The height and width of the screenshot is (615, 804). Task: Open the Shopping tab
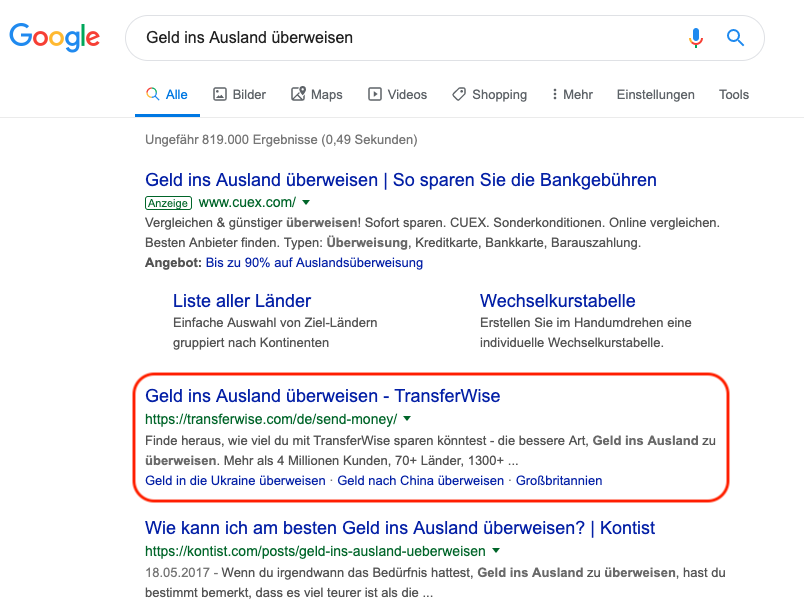[x=489, y=94]
